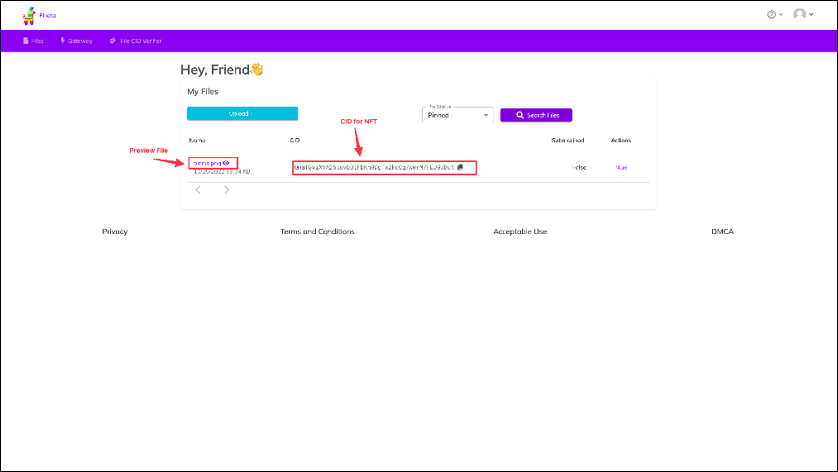
Task: Open the Terms and Conditions link
Action: pyautogui.click(x=317, y=231)
